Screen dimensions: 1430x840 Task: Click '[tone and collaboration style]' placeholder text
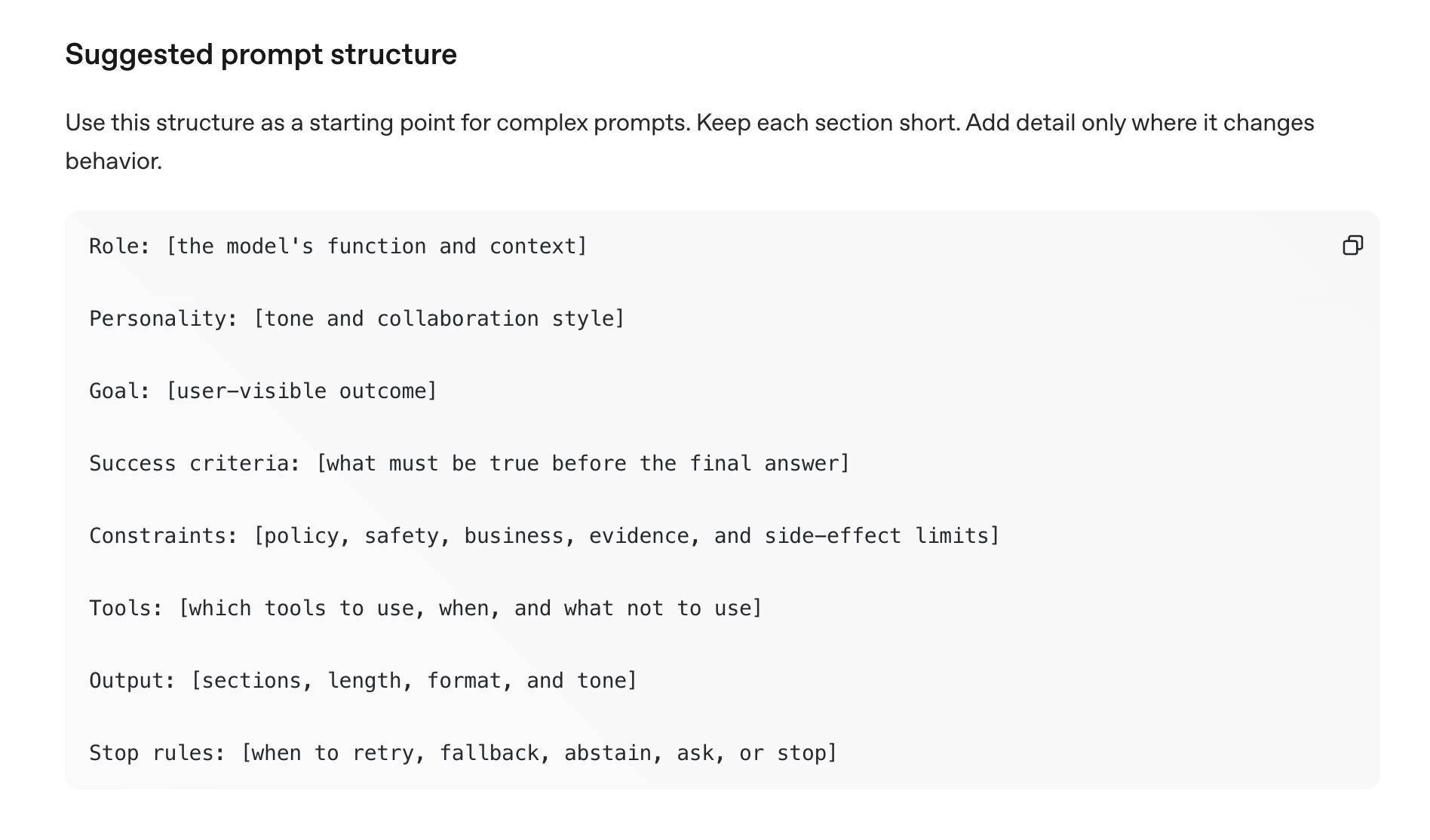pyautogui.click(x=439, y=318)
